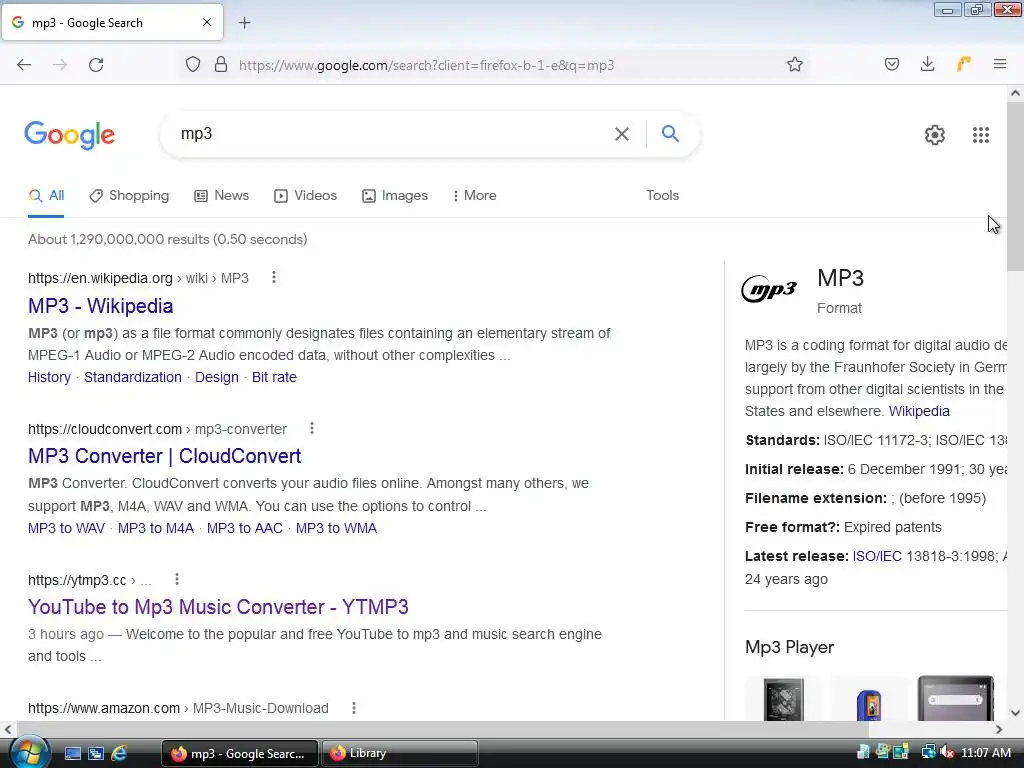
Task: Select the All results tab
Action: click(46, 195)
